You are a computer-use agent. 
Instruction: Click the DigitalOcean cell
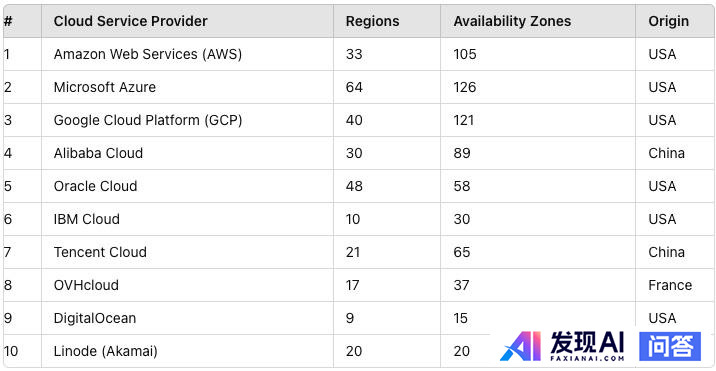coord(187,318)
